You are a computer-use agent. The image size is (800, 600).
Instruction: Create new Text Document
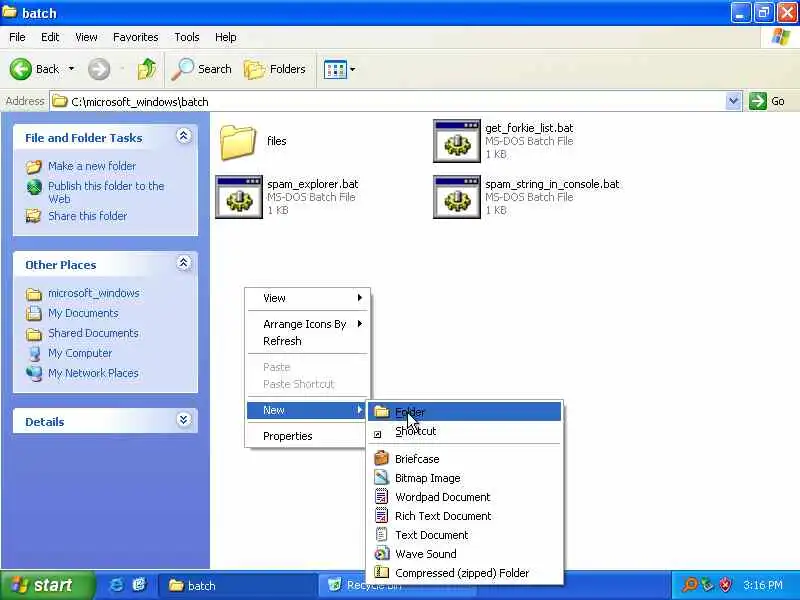[x=464, y=535]
